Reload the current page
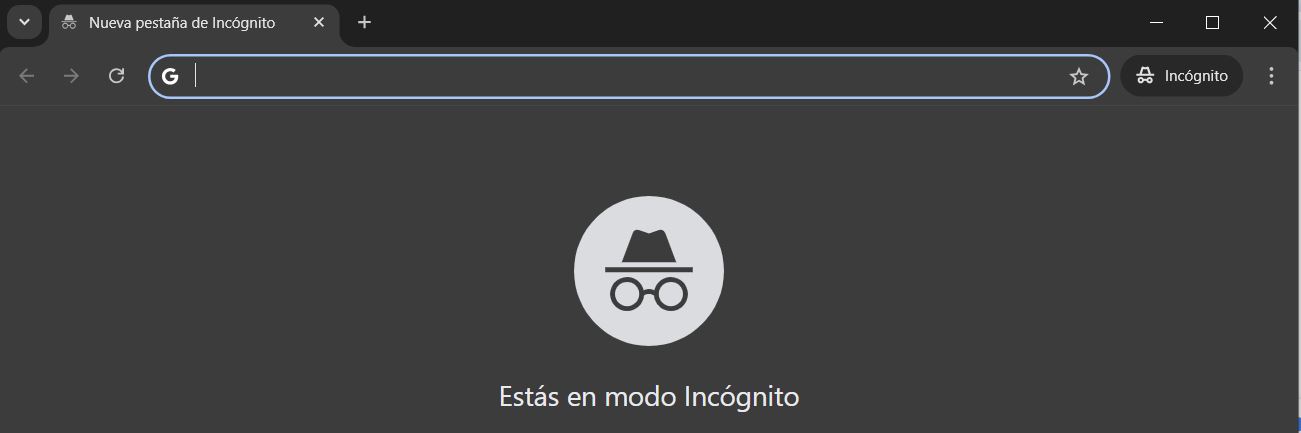This screenshot has height=433, width=1301. pyautogui.click(x=116, y=76)
